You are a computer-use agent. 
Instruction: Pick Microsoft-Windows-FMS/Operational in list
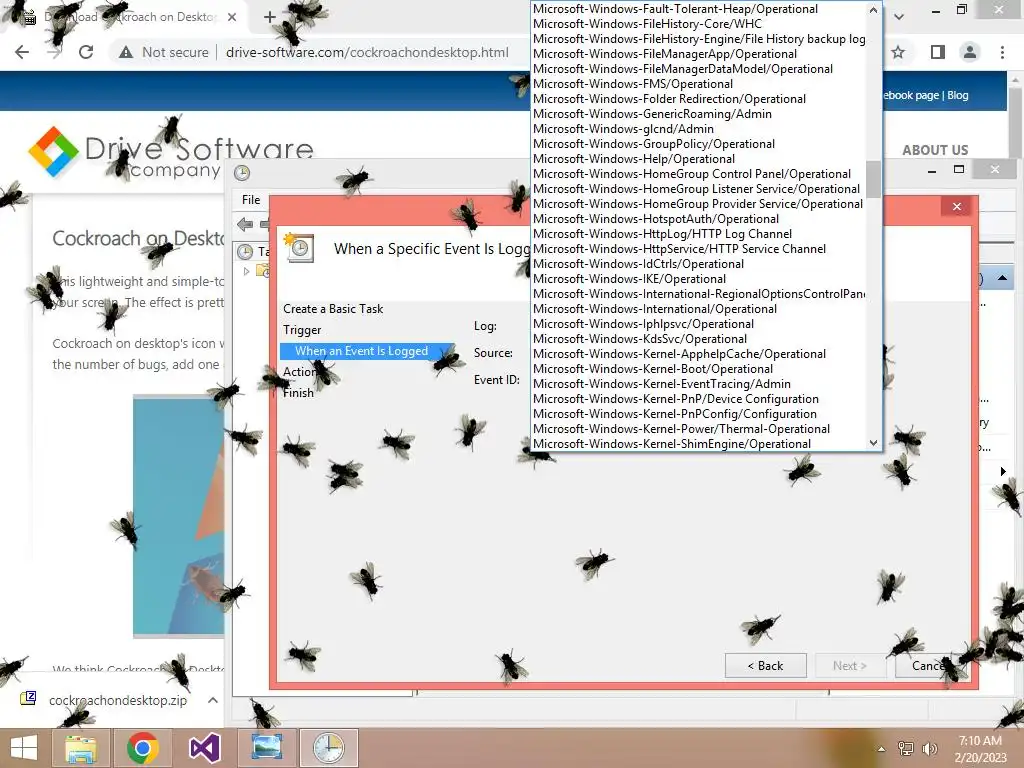699,84
